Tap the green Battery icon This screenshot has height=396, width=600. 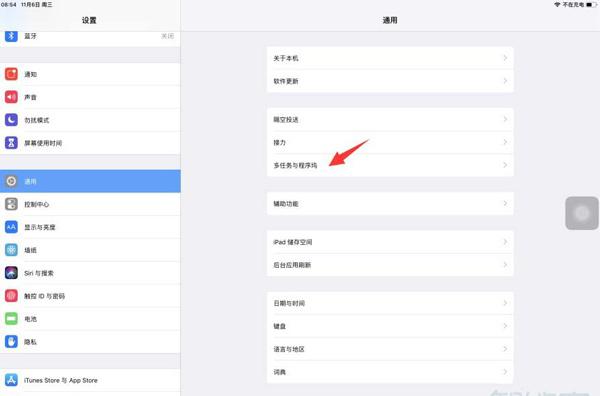pos(11,319)
